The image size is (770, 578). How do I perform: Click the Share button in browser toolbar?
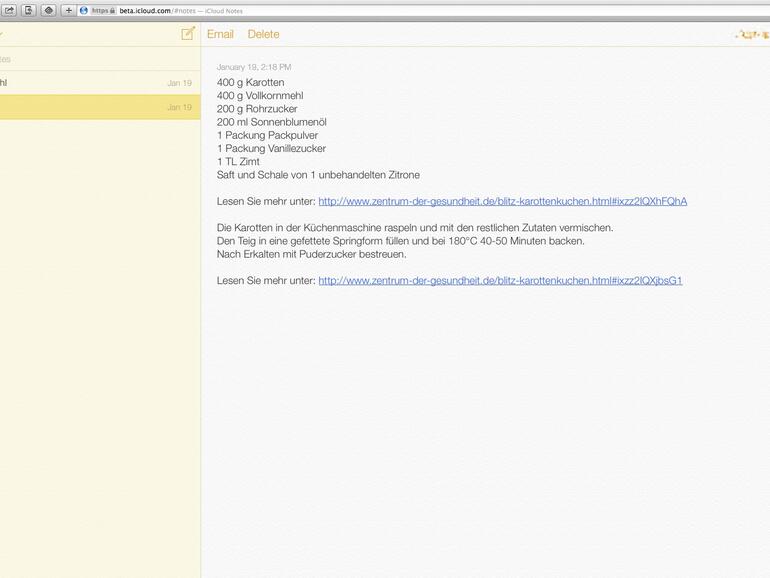[9, 10]
